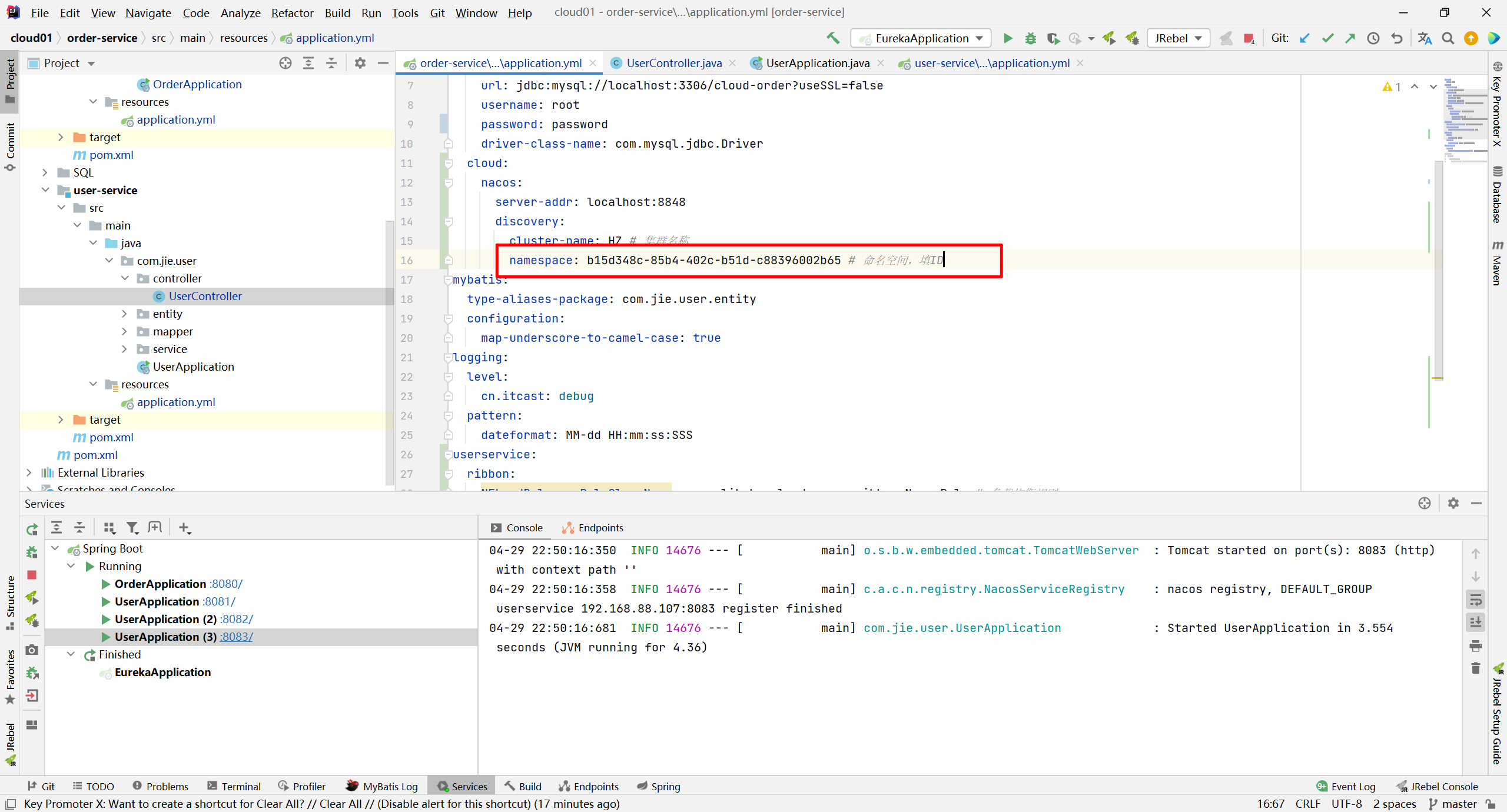This screenshot has width=1507, height=812.
Task: Click the master Git branch widget
Action: point(1453,804)
